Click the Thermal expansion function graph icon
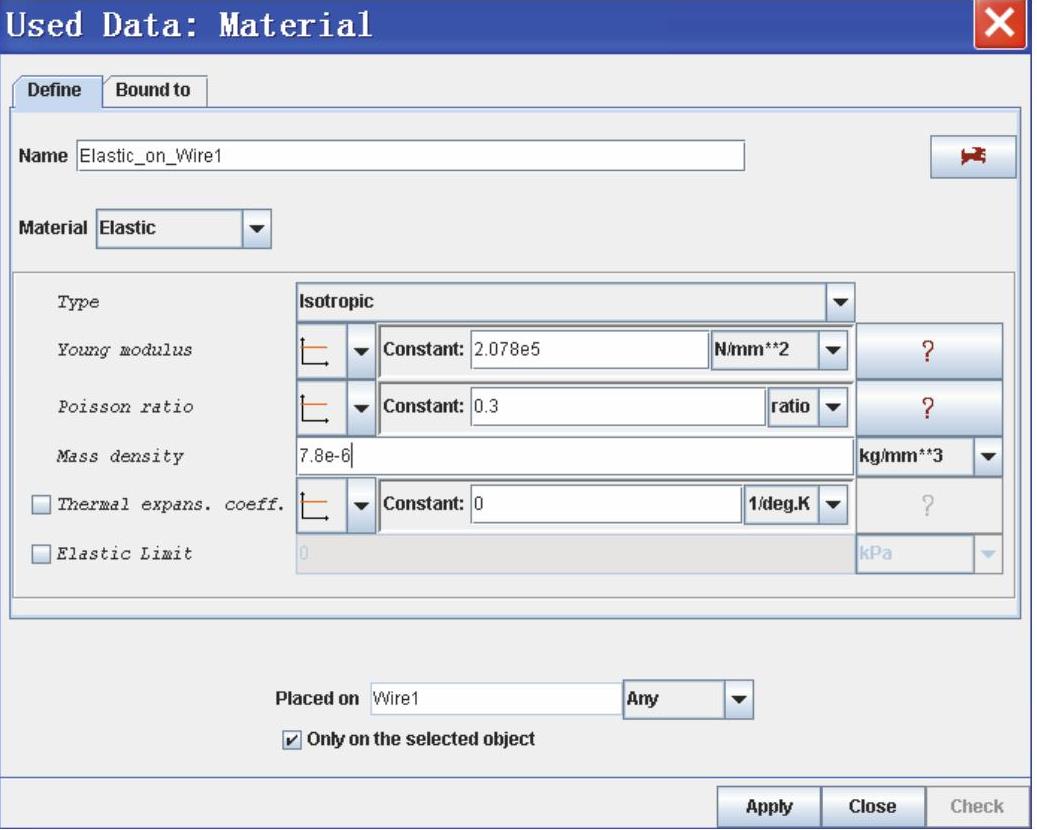Image resolution: width=1037 pixels, height=830 pixels. [316, 504]
